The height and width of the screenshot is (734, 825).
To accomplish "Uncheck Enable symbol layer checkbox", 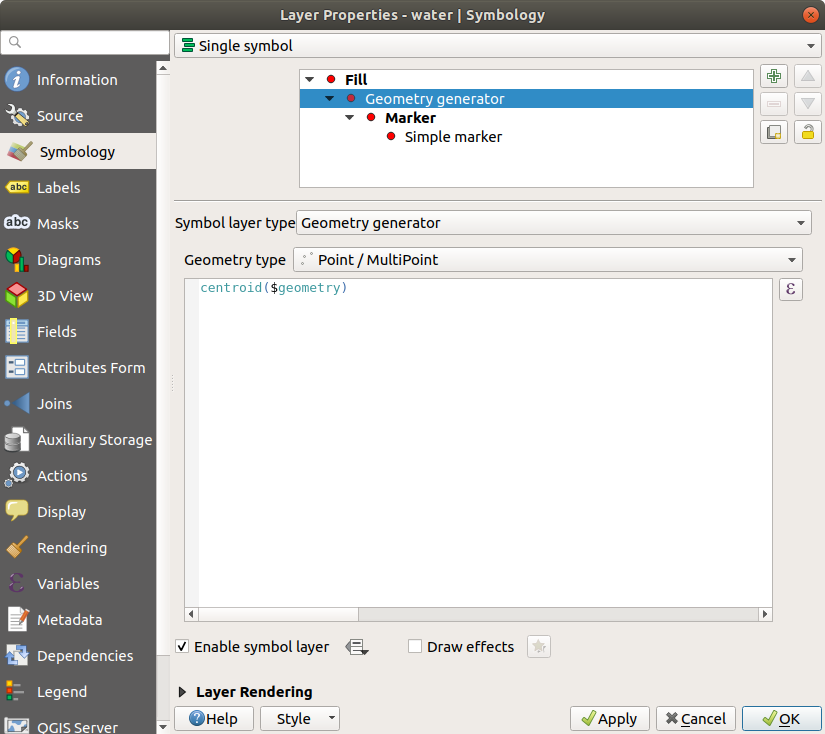I will point(182,647).
